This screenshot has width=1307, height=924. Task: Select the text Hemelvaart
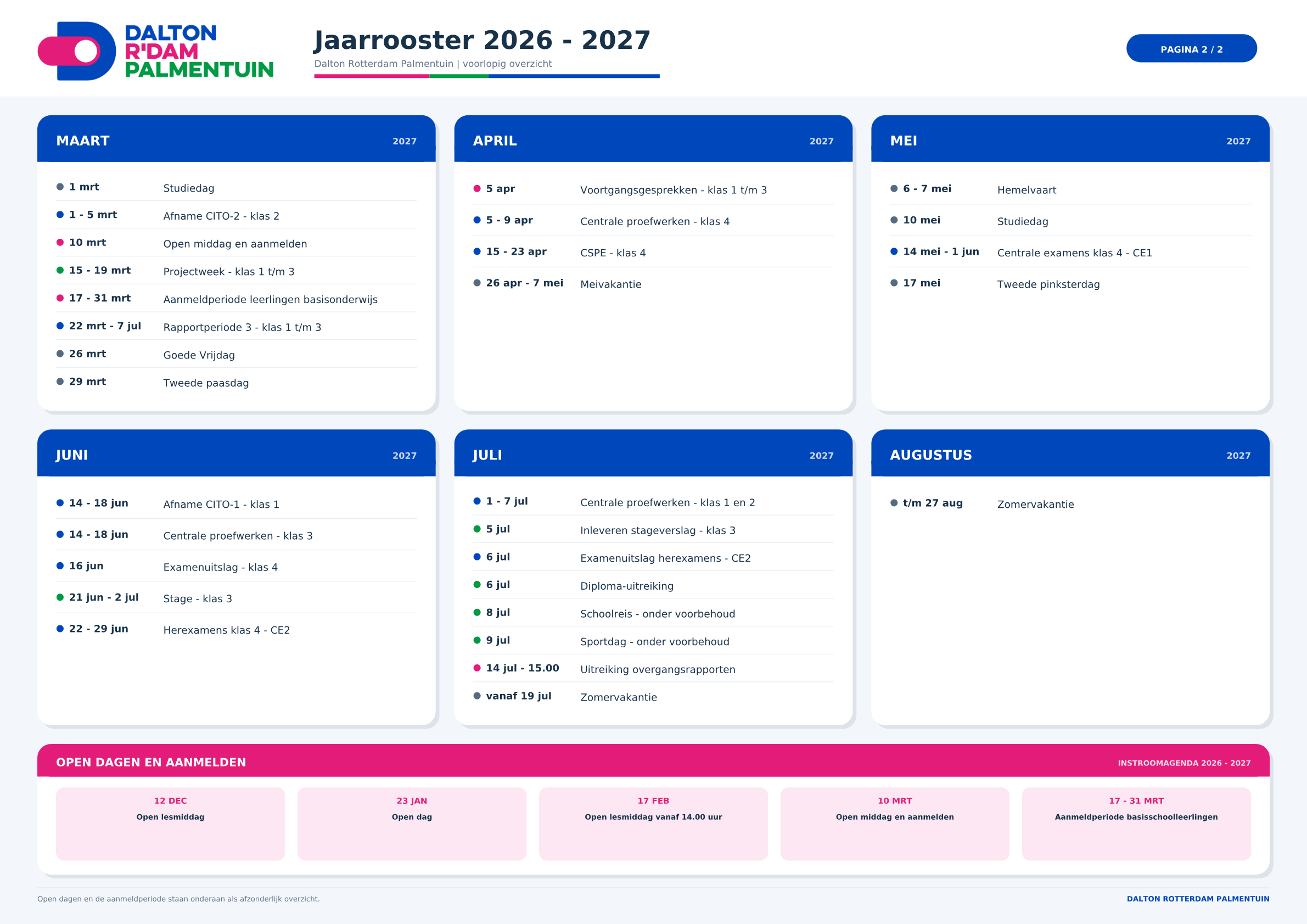click(1026, 190)
